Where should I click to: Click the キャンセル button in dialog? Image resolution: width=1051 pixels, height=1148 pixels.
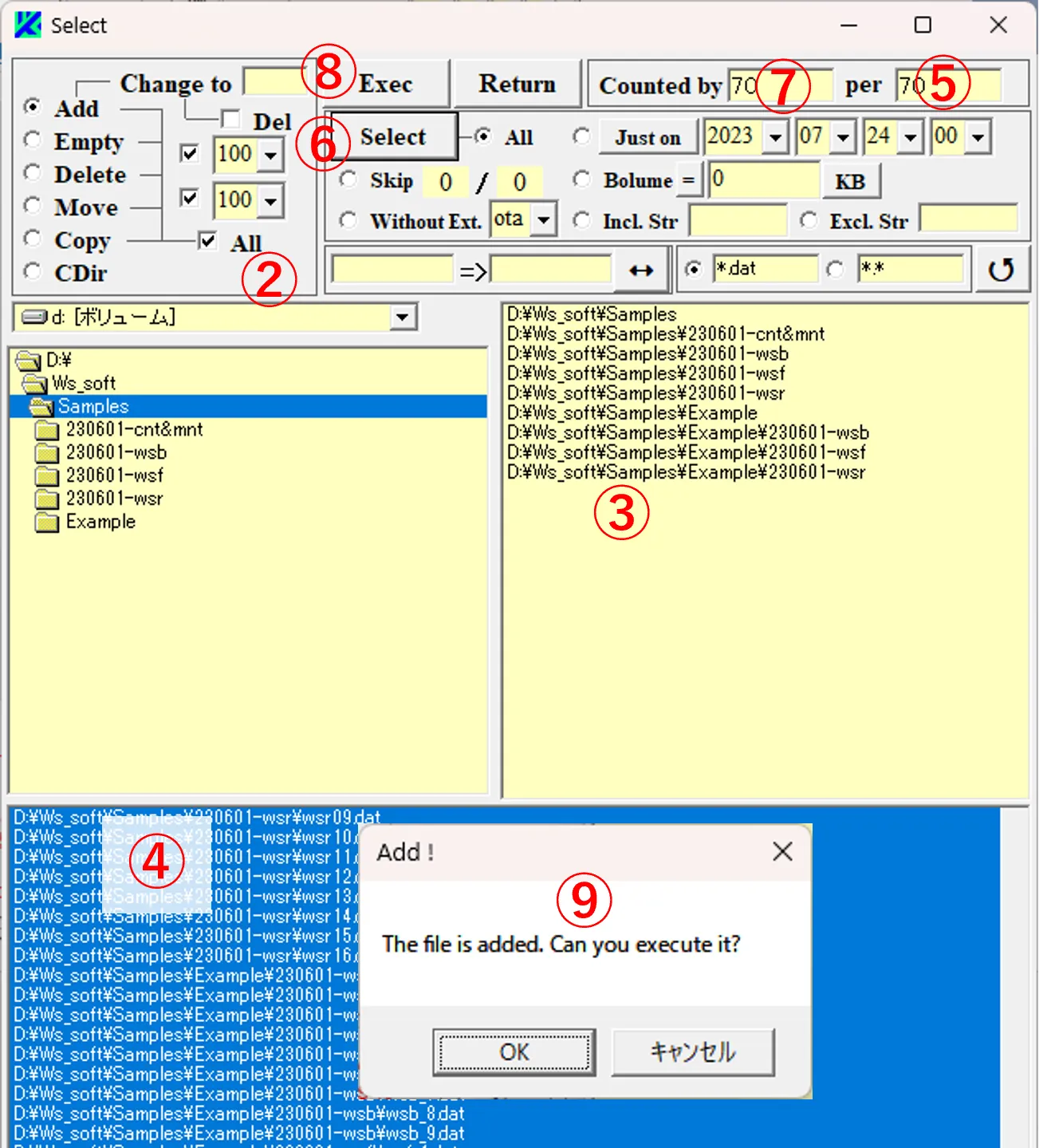[693, 1051]
